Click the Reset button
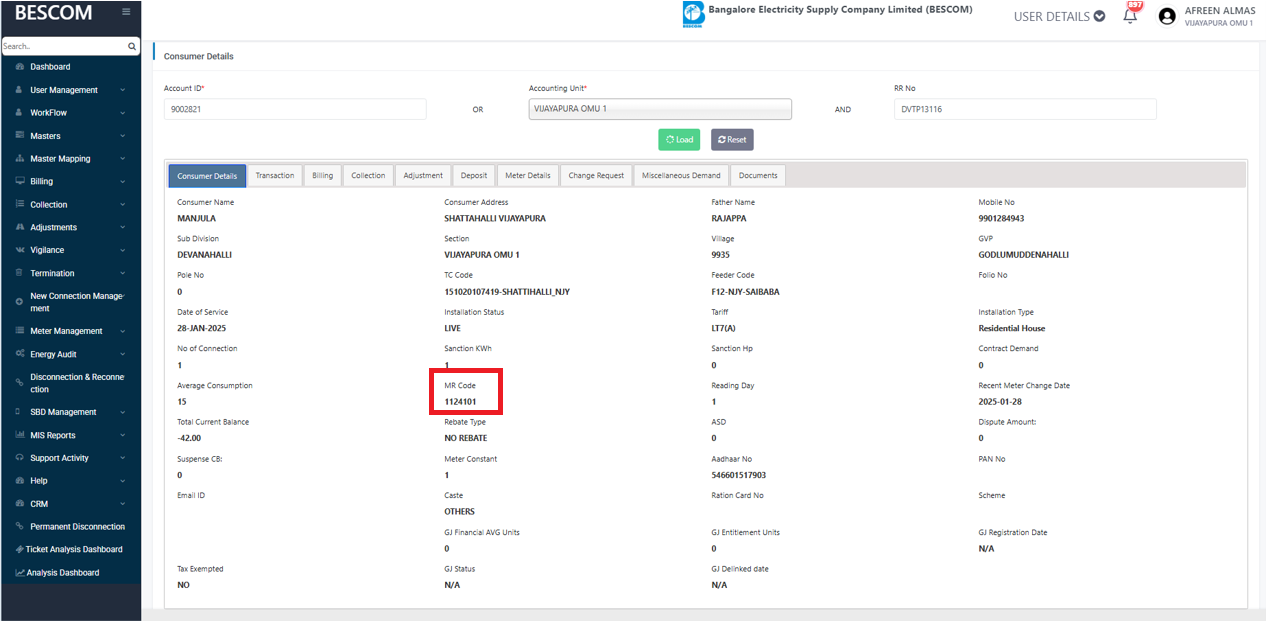The image size is (1266, 621). [732, 140]
